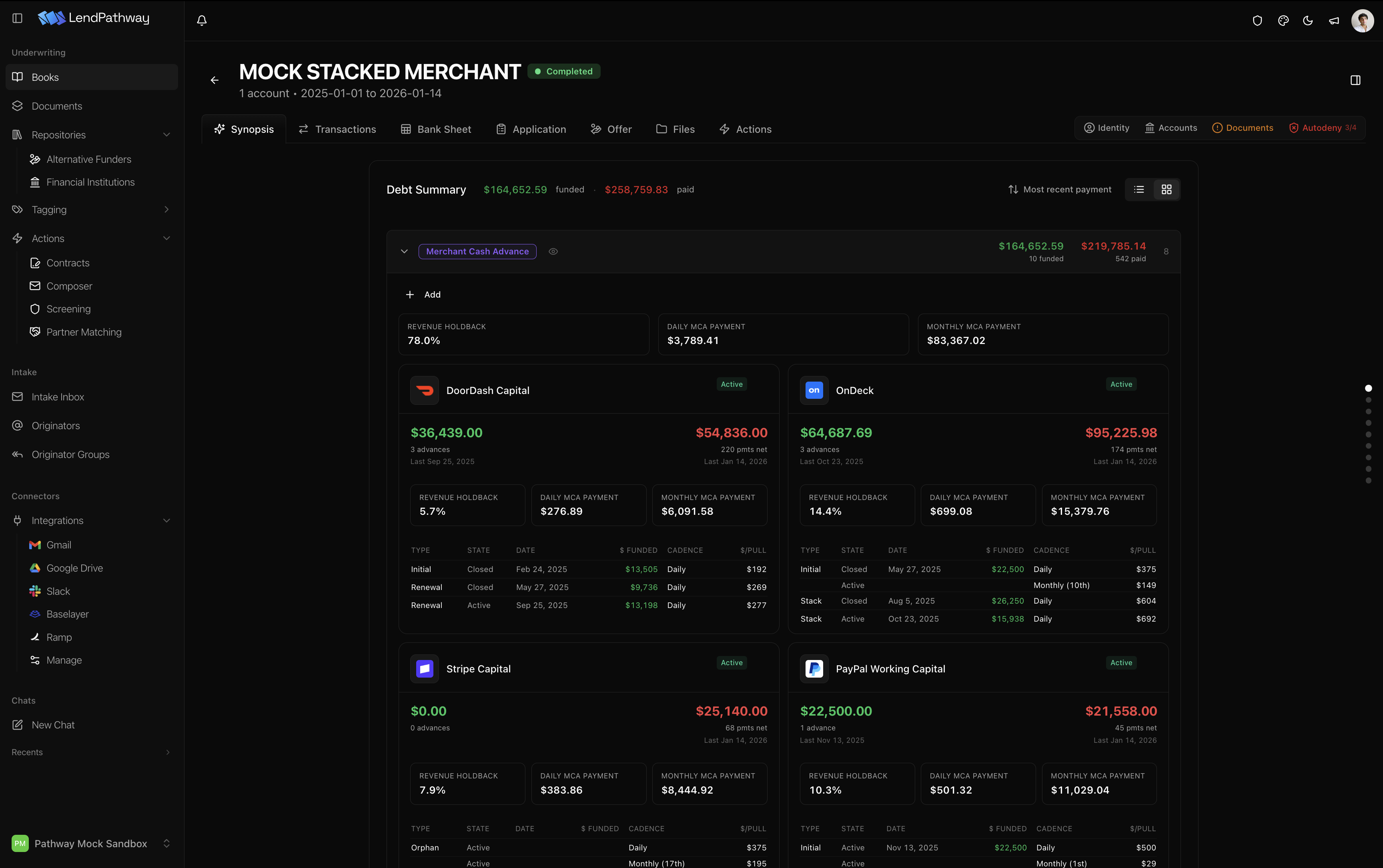
Task: Open the palette theme icon
Action: tap(1283, 21)
